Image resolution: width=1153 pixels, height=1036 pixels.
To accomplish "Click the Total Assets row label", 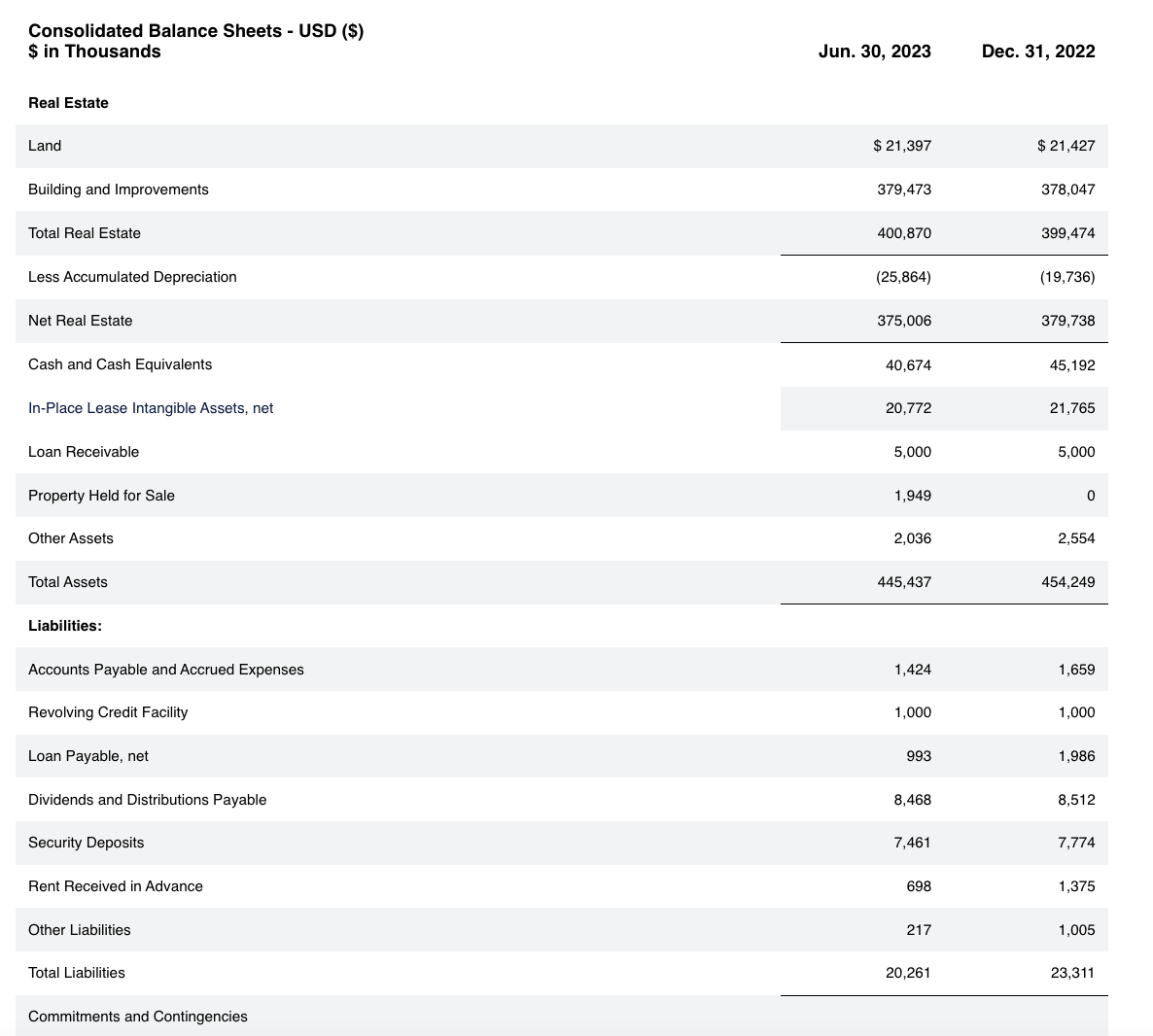I will (x=67, y=582).
